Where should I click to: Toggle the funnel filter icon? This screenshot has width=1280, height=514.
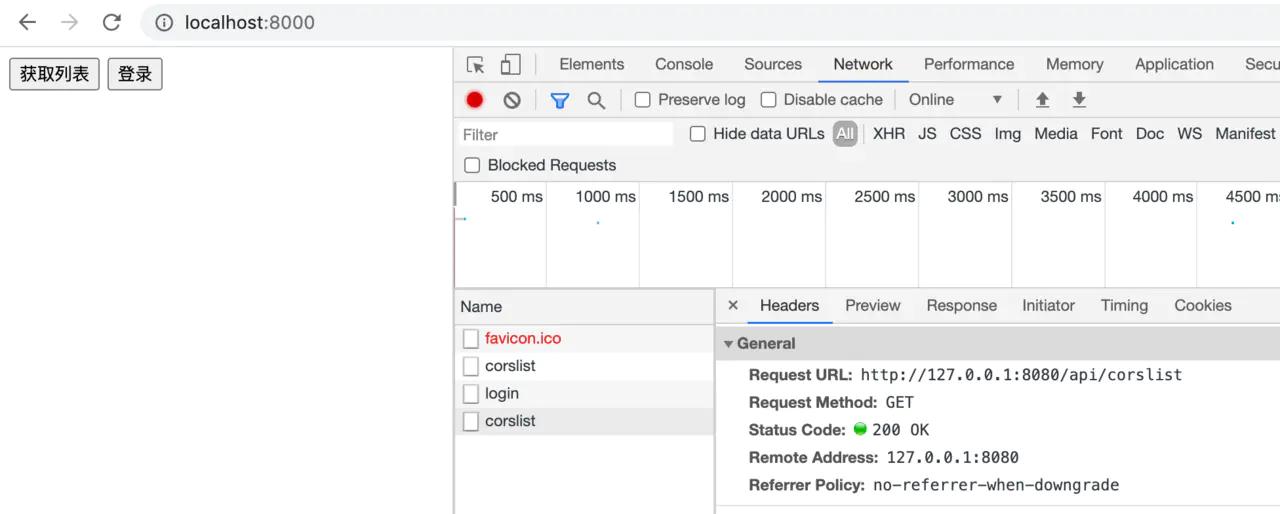(x=560, y=100)
